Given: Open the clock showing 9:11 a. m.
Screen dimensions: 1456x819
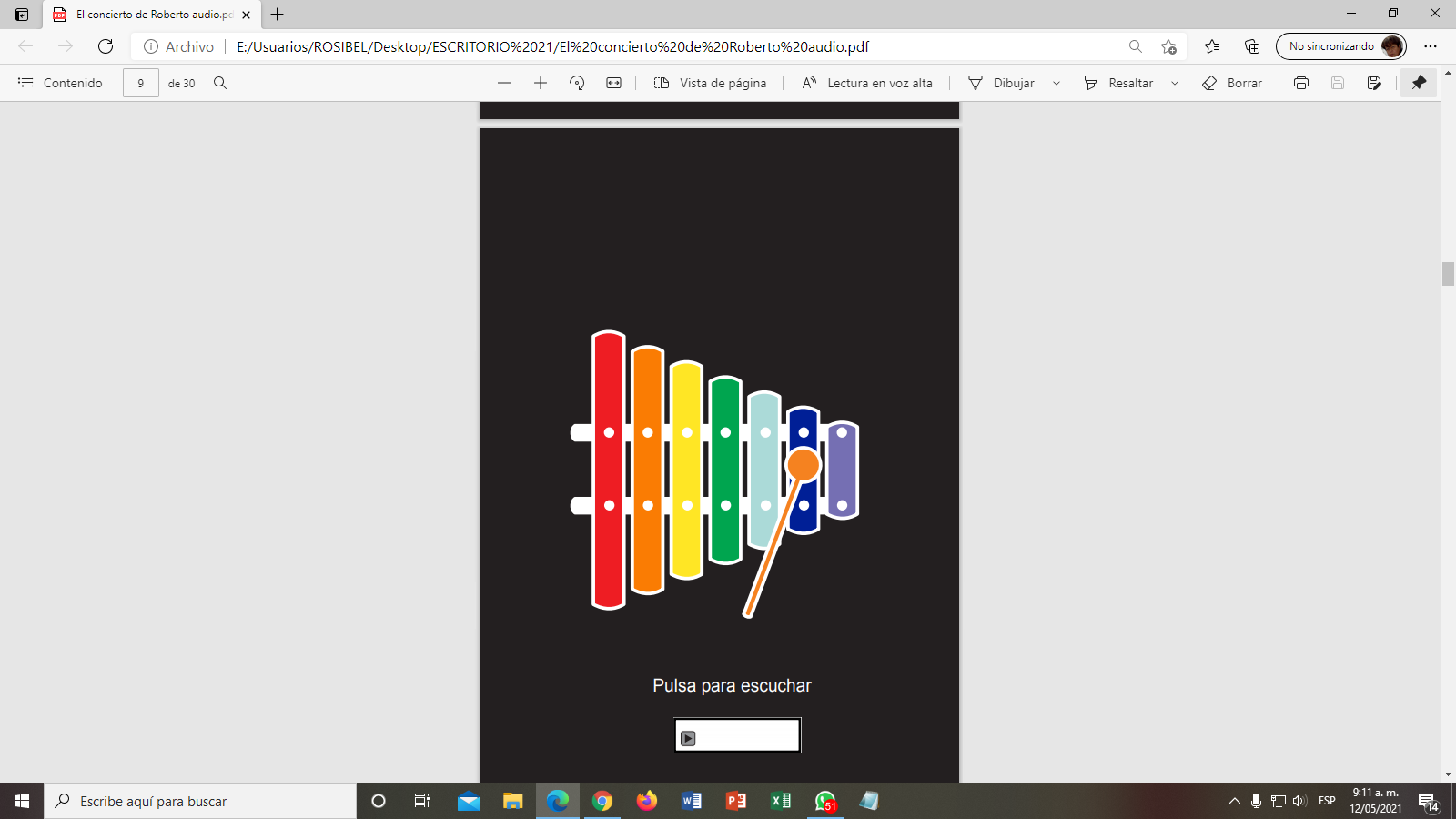Looking at the screenshot, I should click(x=1375, y=801).
